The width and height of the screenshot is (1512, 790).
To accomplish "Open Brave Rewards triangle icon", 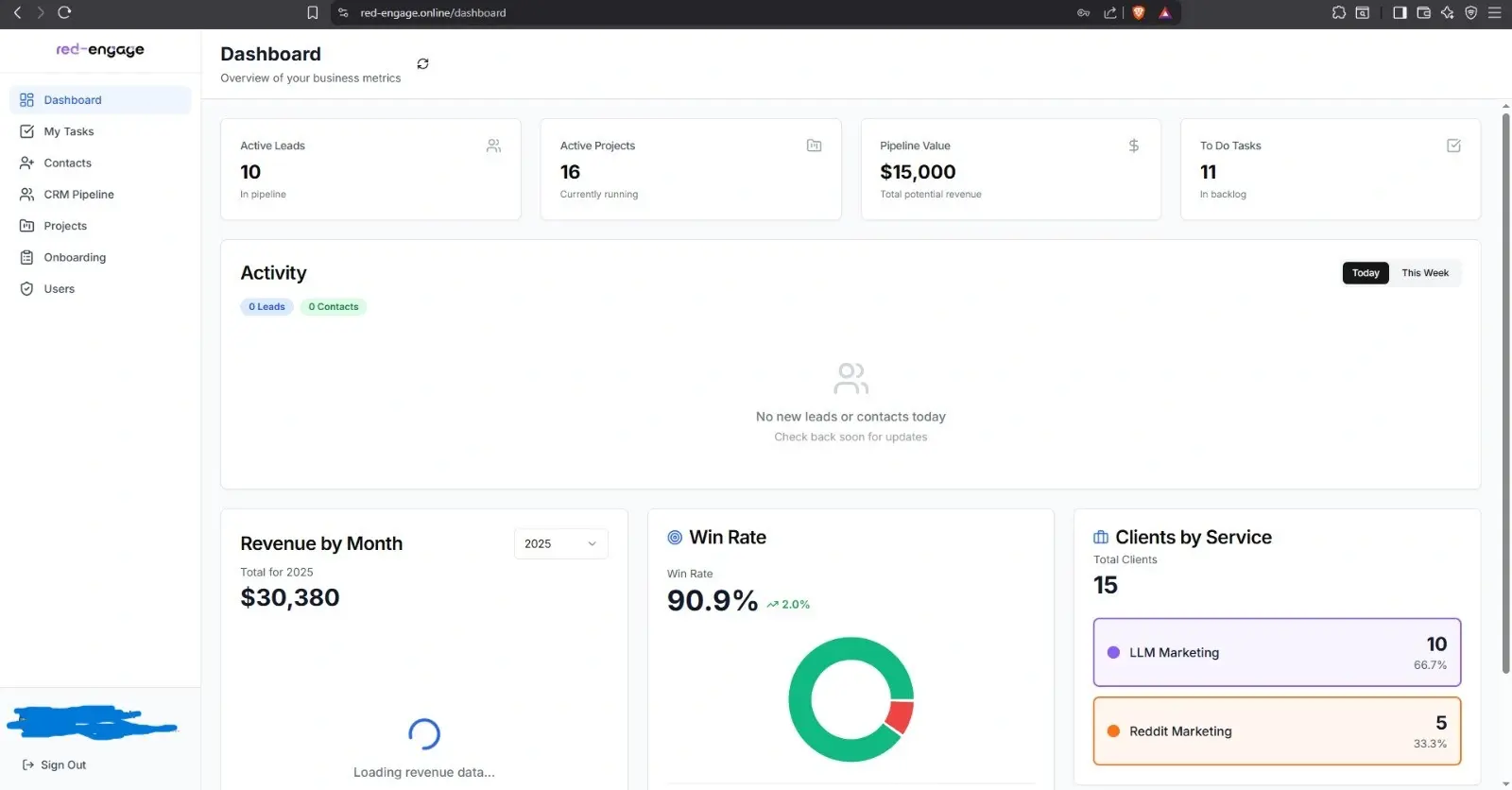I will coord(1164,12).
